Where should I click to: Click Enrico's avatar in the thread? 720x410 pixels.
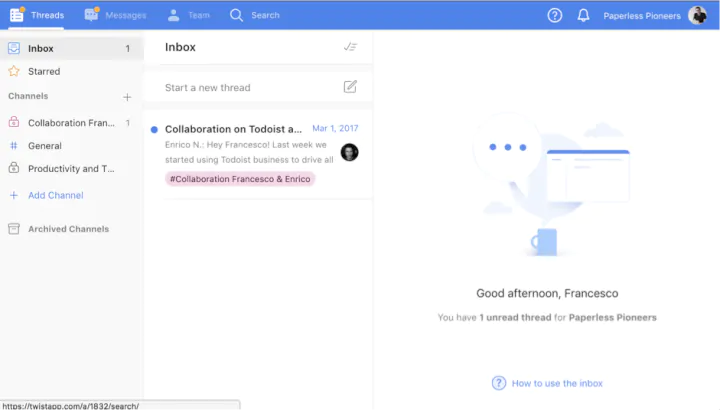pyautogui.click(x=349, y=152)
